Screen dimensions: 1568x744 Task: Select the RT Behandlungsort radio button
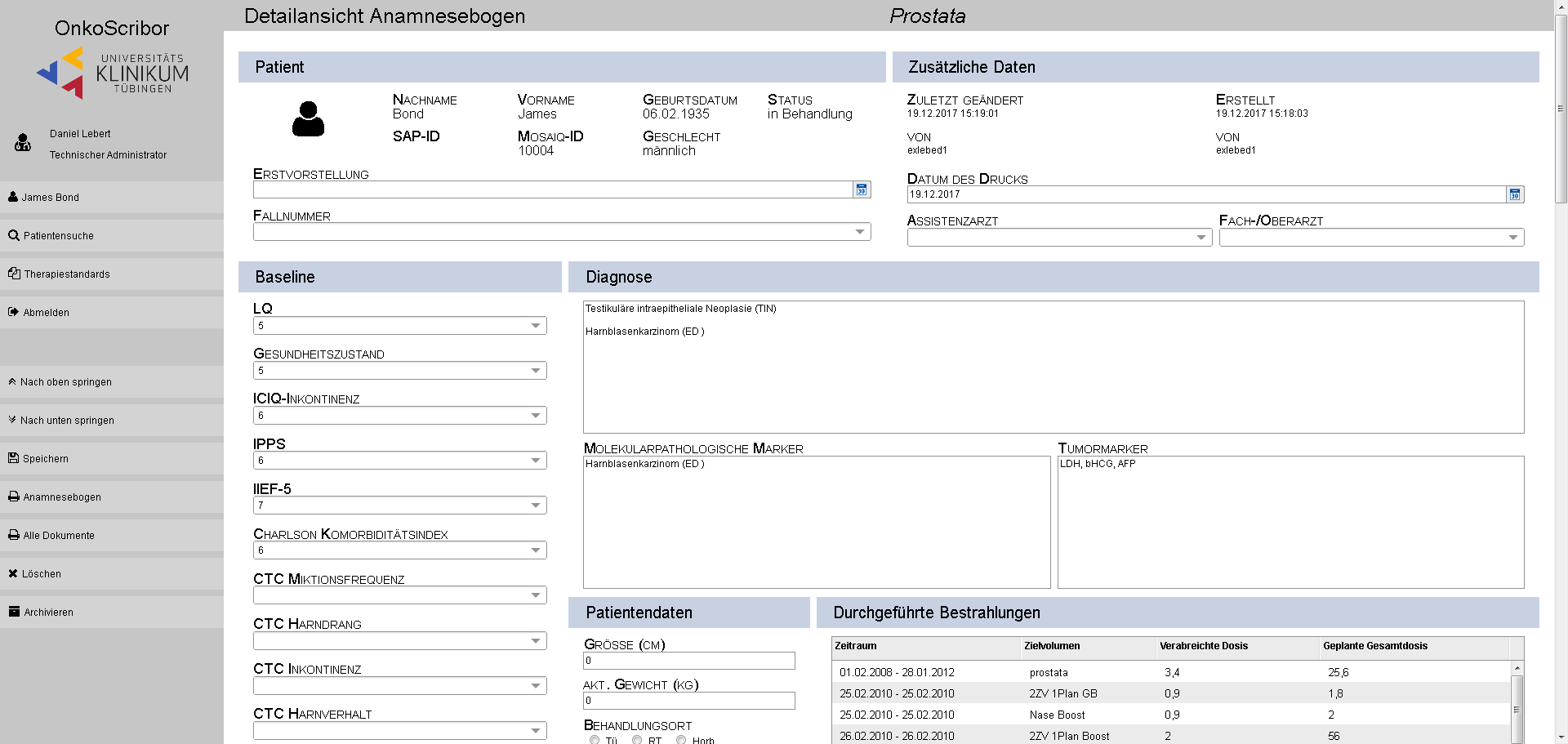637,740
